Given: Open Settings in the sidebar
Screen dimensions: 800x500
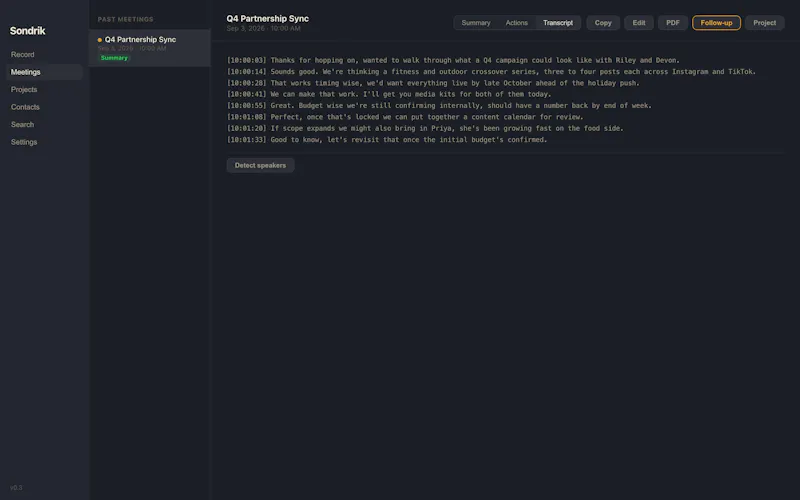Looking at the screenshot, I should click(24, 142).
